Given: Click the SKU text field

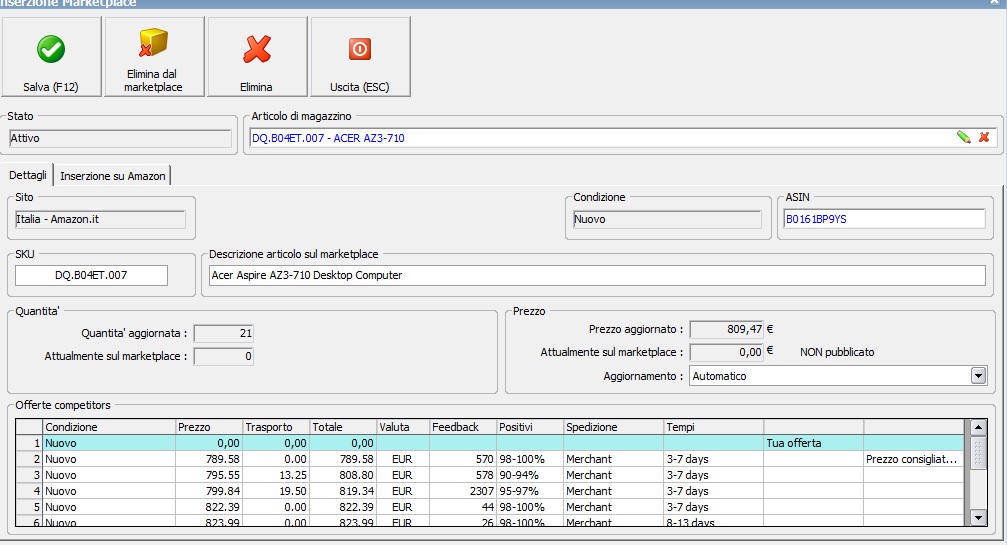Looking at the screenshot, I should 91,275.
